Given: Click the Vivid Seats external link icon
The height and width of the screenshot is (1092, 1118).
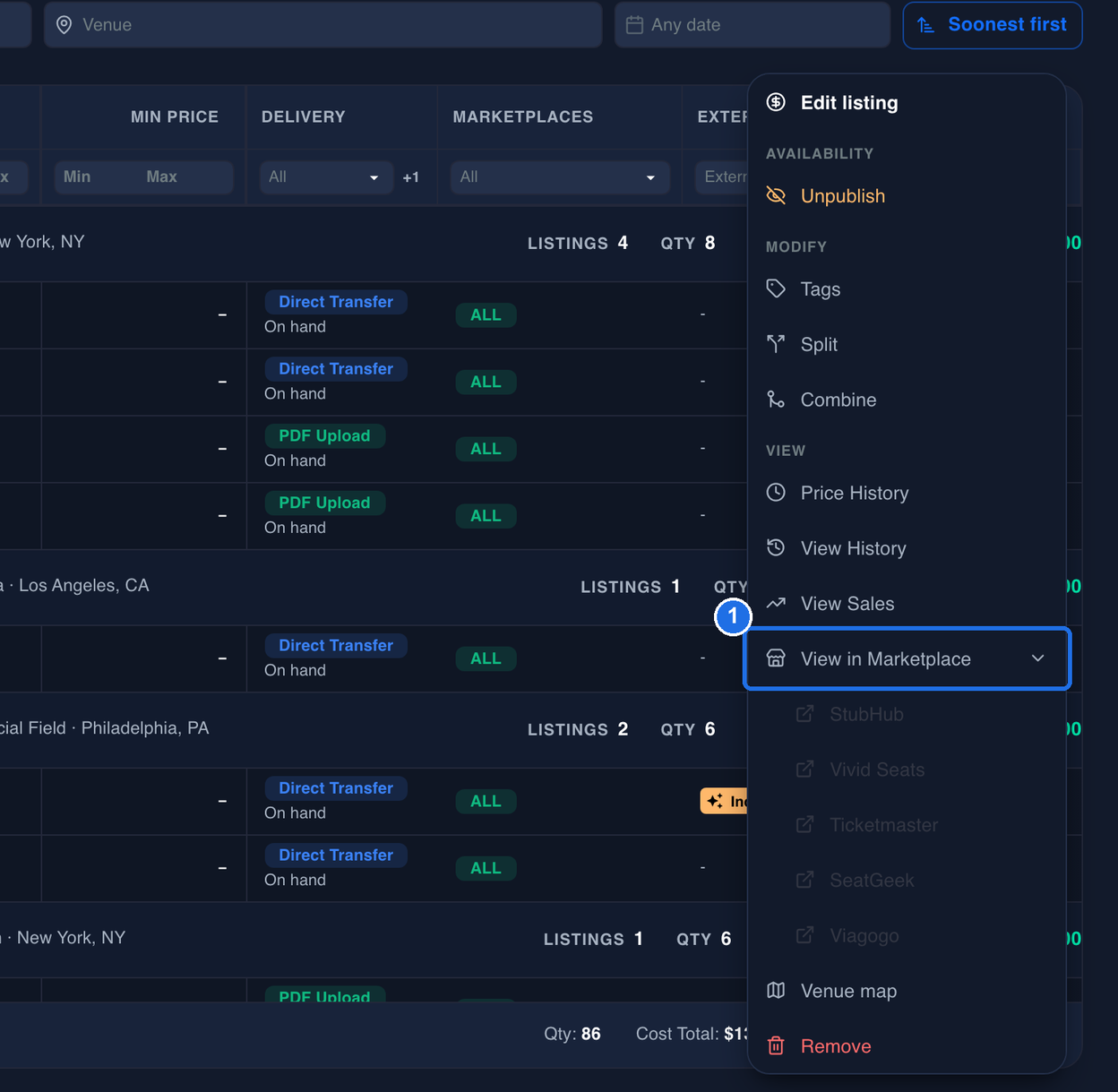Looking at the screenshot, I should pos(805,770).
